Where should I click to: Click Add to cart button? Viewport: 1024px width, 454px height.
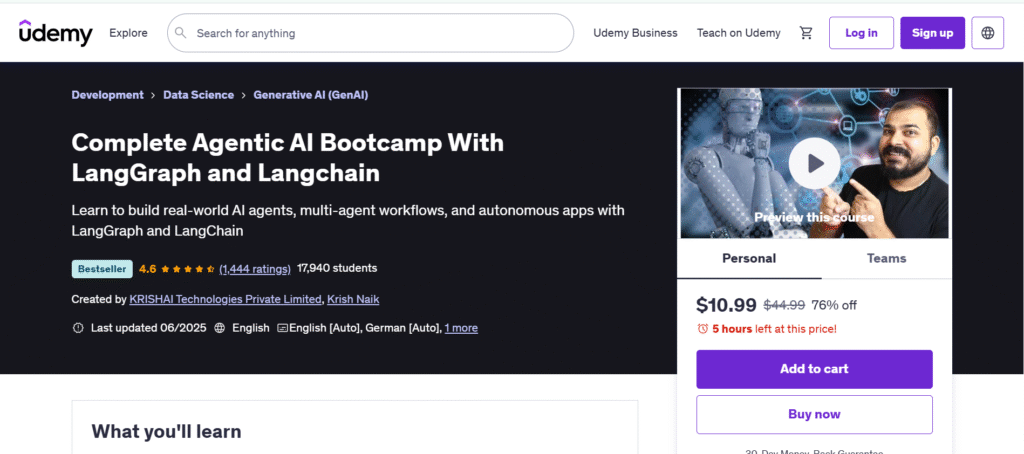click(814, 369)
